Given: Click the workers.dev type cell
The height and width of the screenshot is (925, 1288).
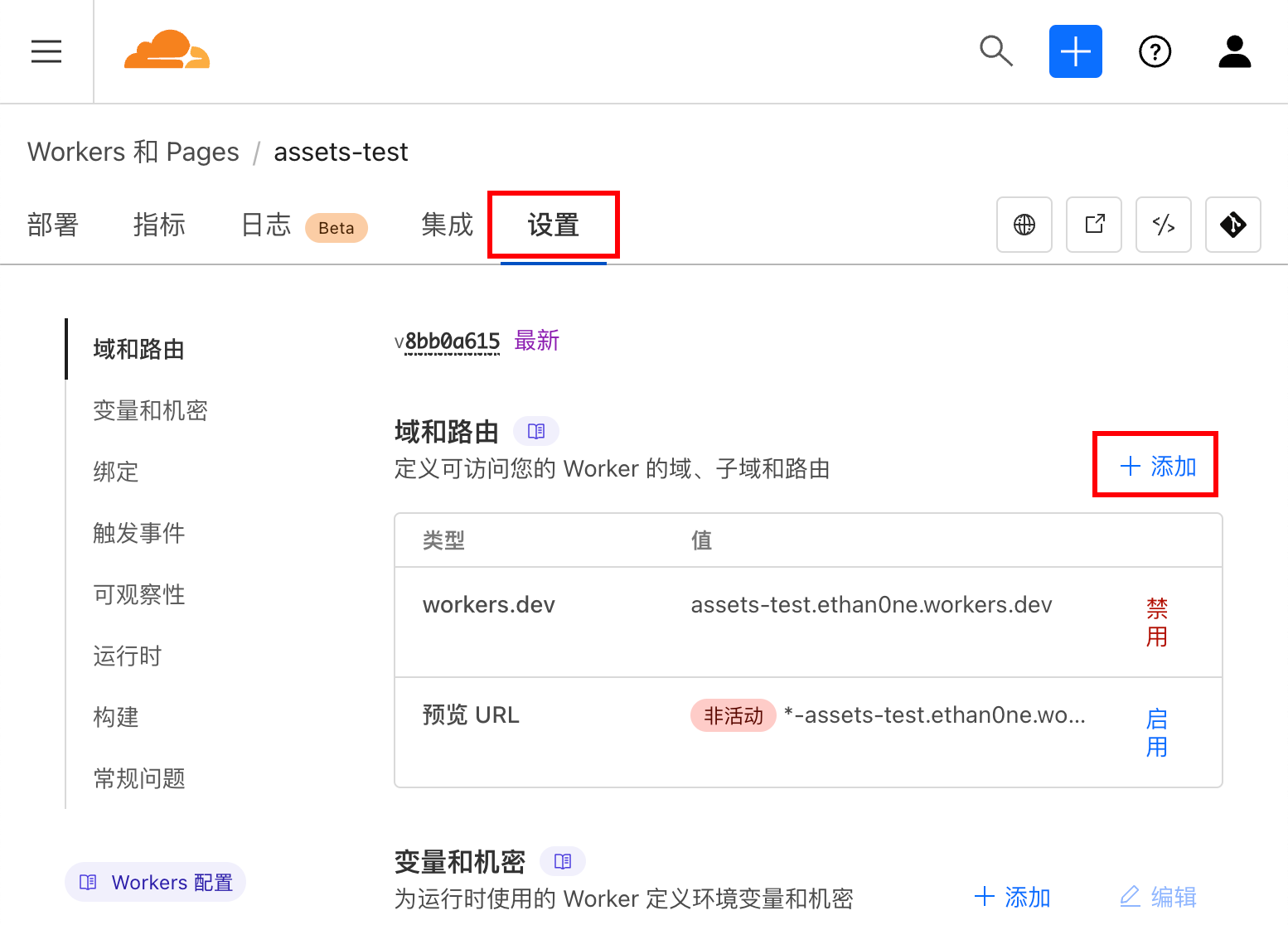Looking at the screenshot, I should [489, 605].
